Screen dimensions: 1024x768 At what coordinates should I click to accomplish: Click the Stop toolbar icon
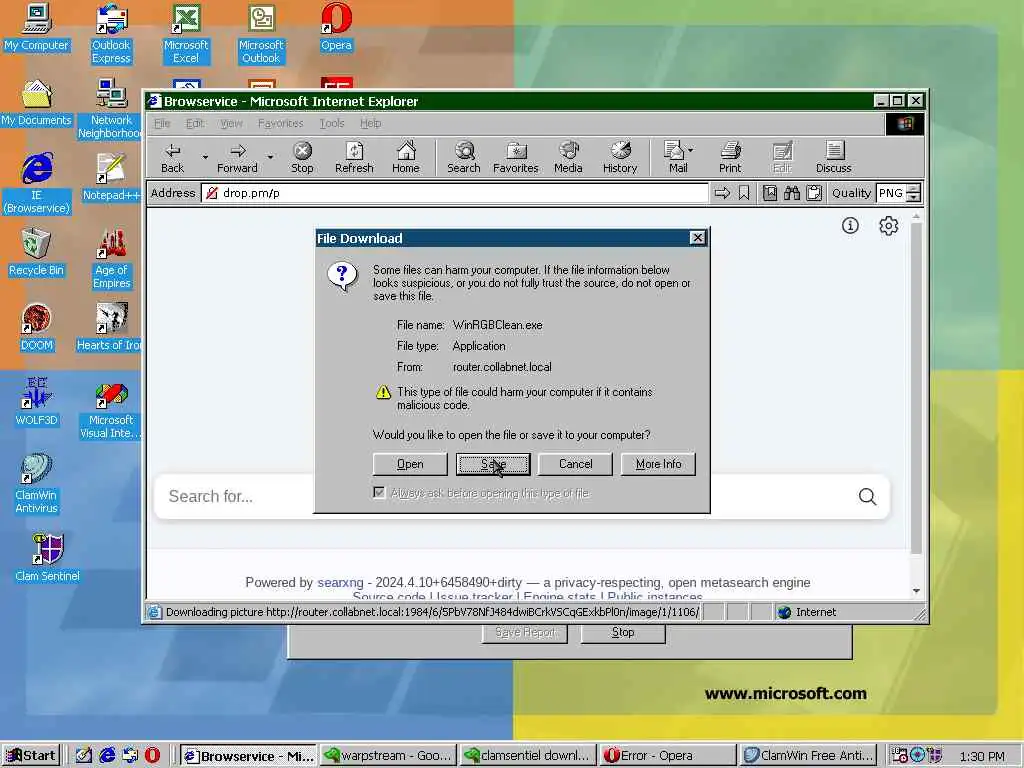[302, 157]
